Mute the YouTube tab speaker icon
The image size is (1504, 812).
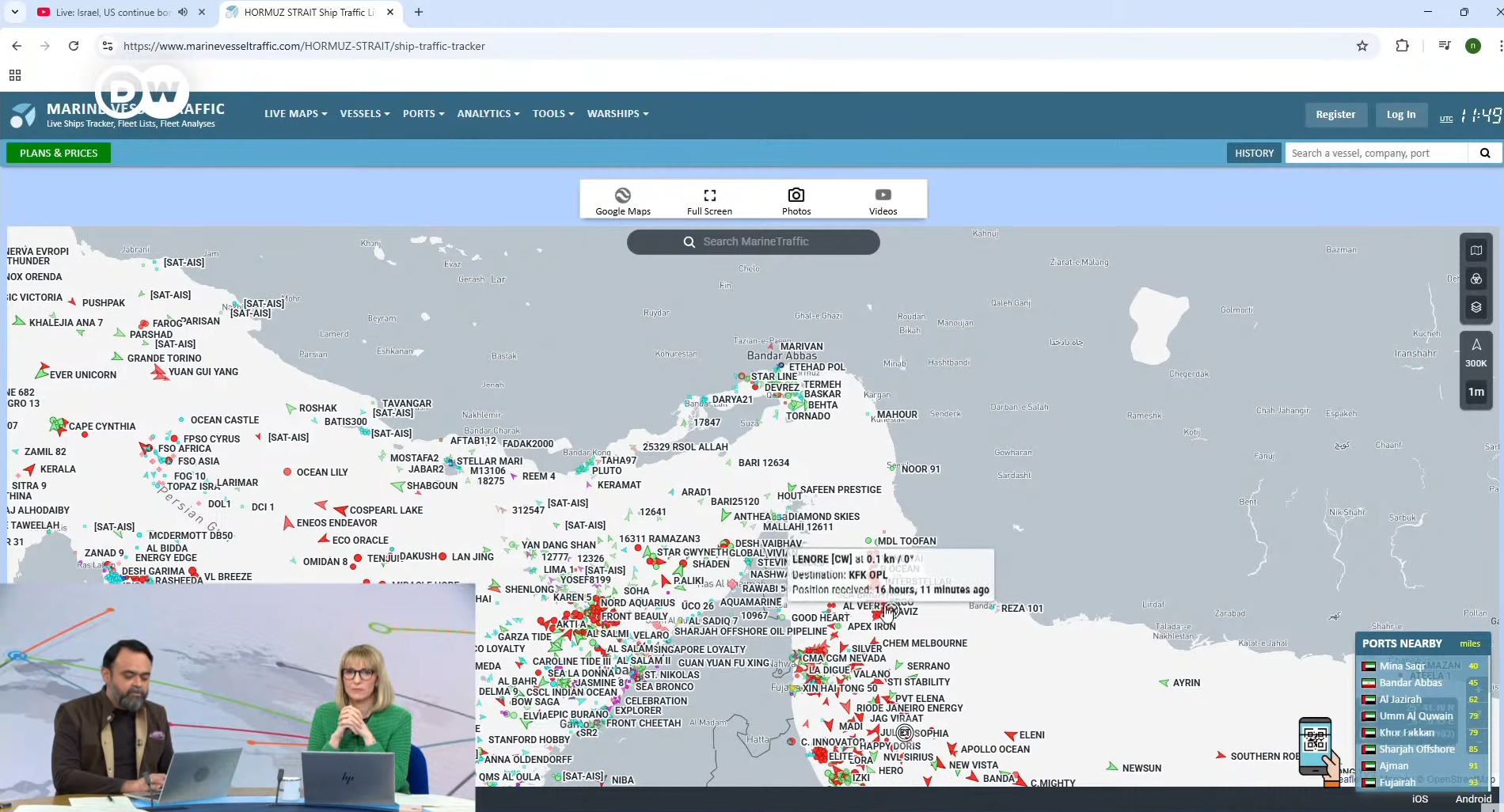tap(183, 12)
